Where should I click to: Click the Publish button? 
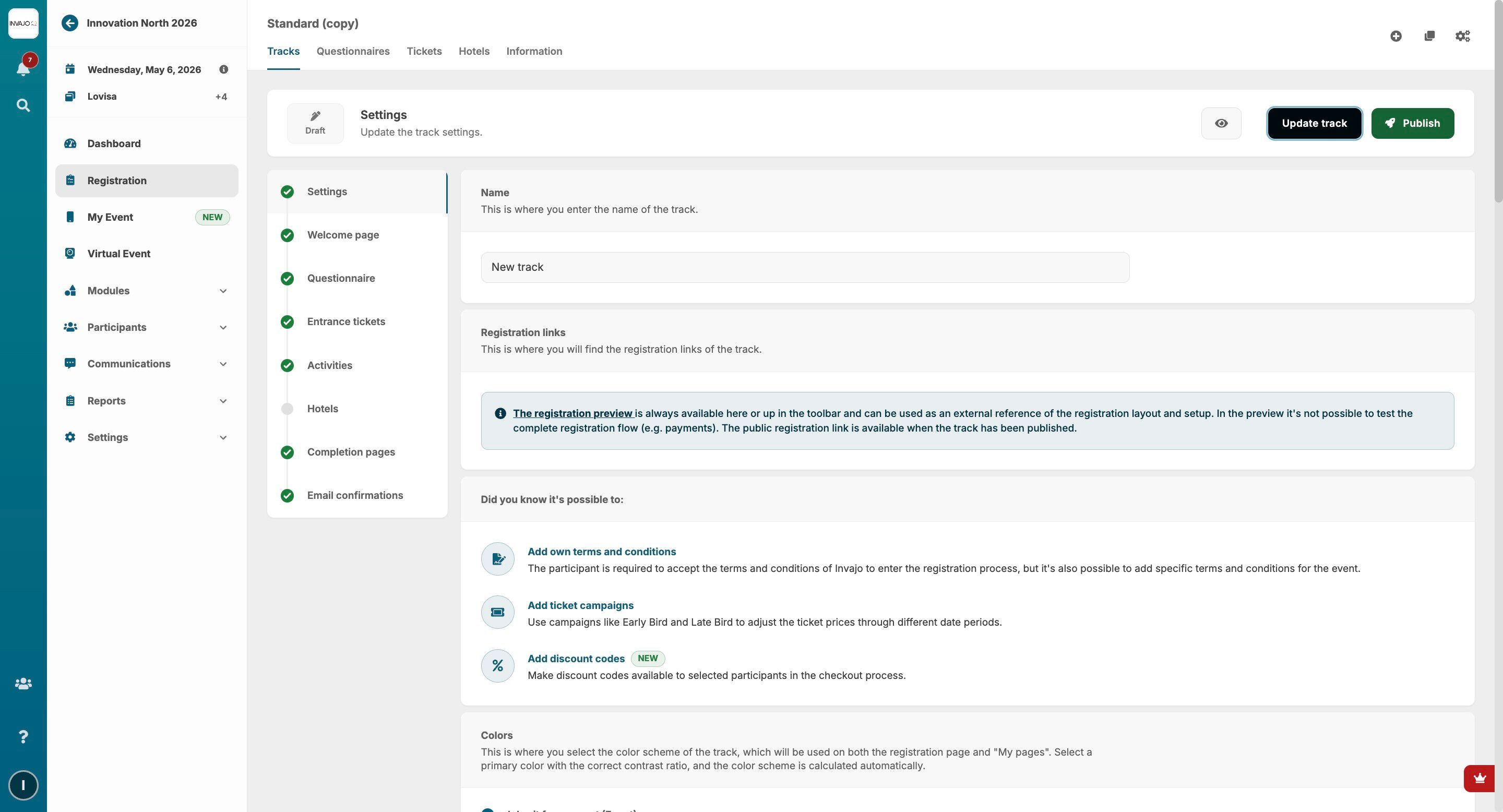1412,123
